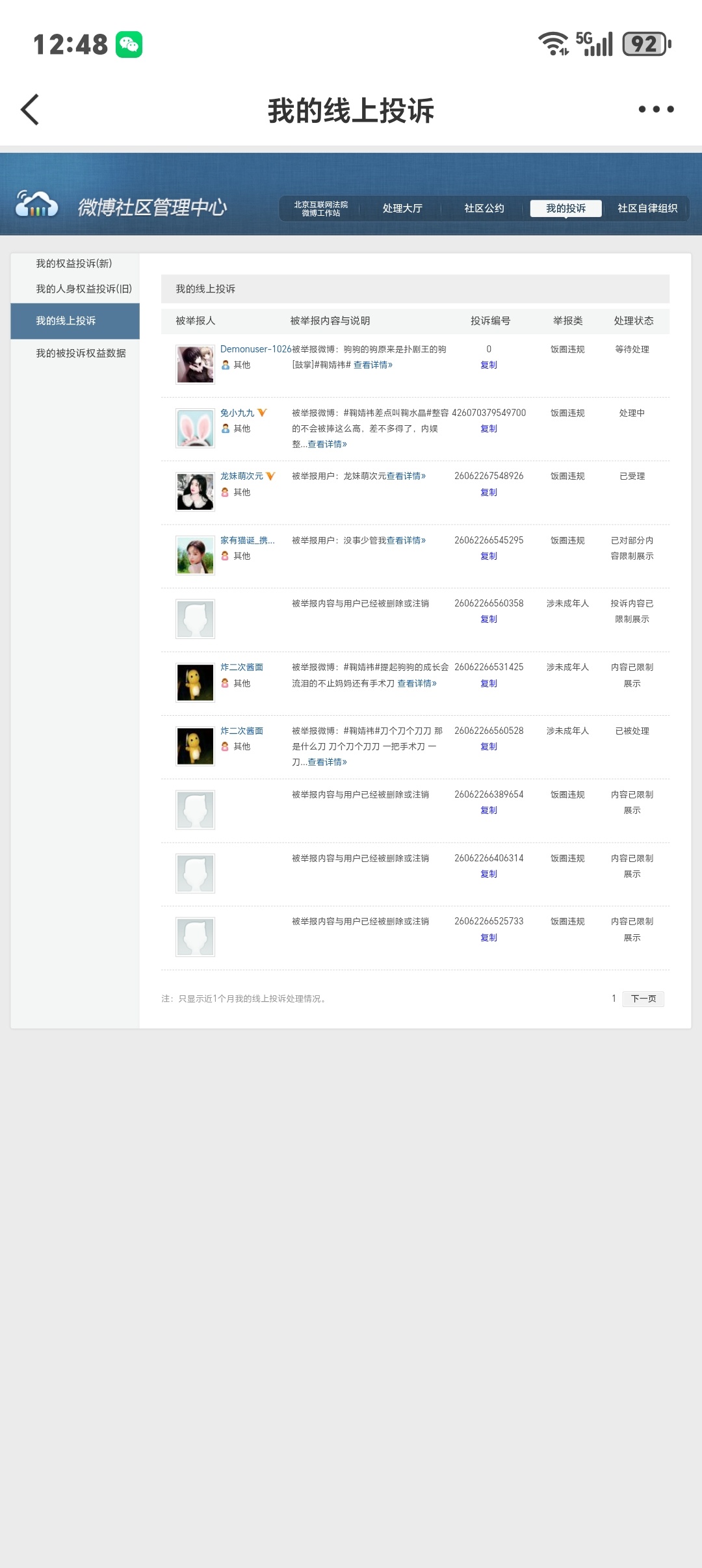The width and height of the screenshot is (702, 1568).
Task: Click the 等待处理 status text
Action: [x=632, y=349]
